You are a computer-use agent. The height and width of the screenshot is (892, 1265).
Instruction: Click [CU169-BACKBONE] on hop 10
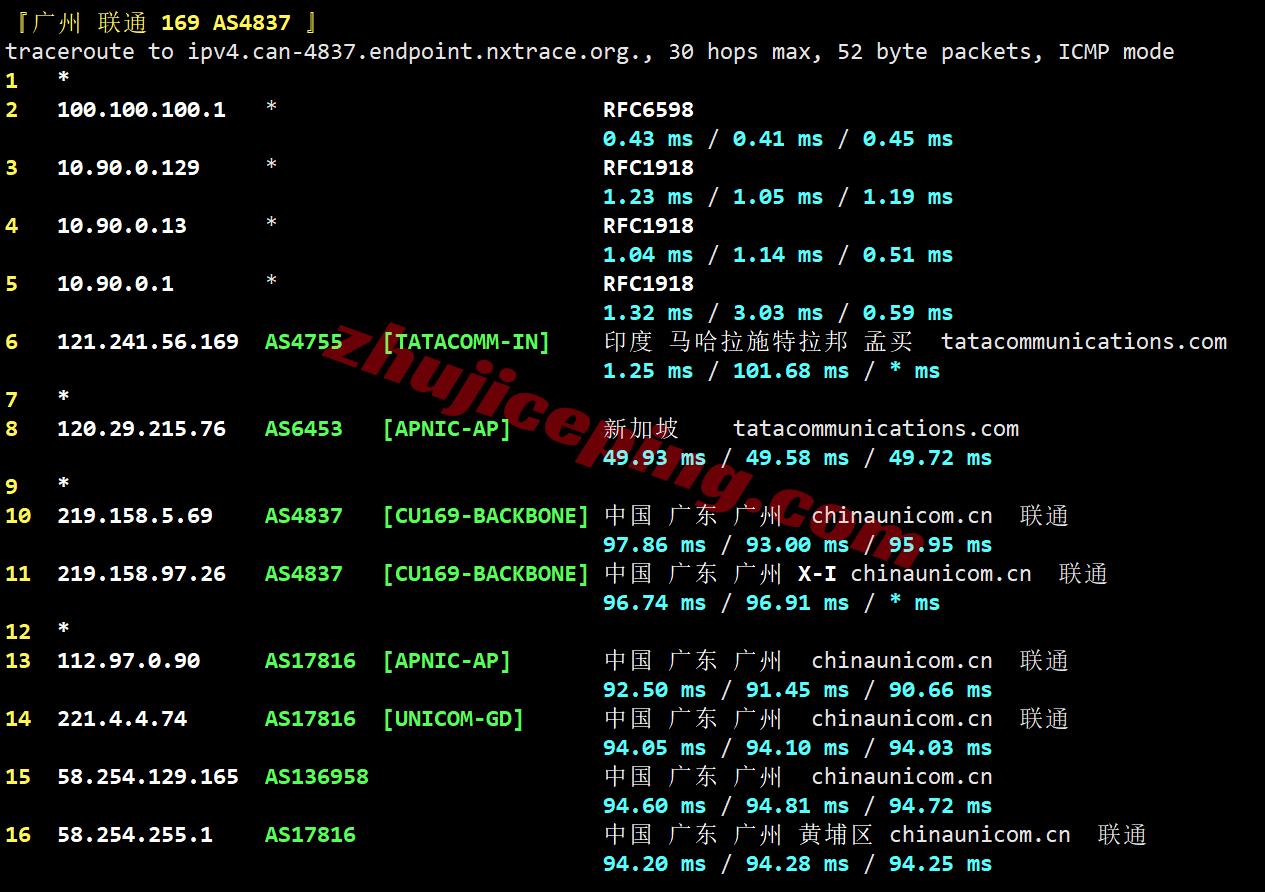[x=486, y=516]
